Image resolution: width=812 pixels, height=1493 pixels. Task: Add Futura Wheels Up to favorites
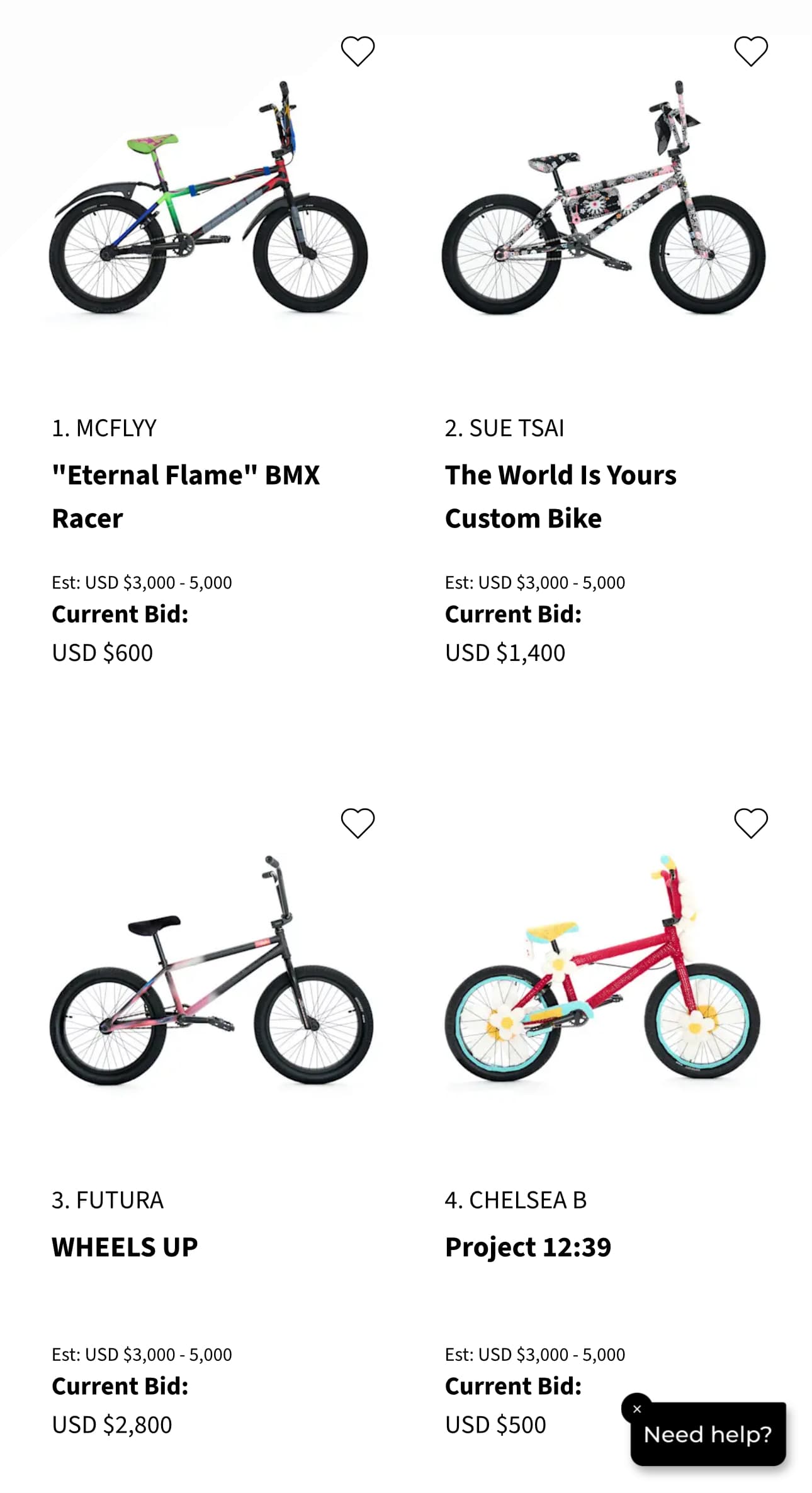click(x=358, y=823)
